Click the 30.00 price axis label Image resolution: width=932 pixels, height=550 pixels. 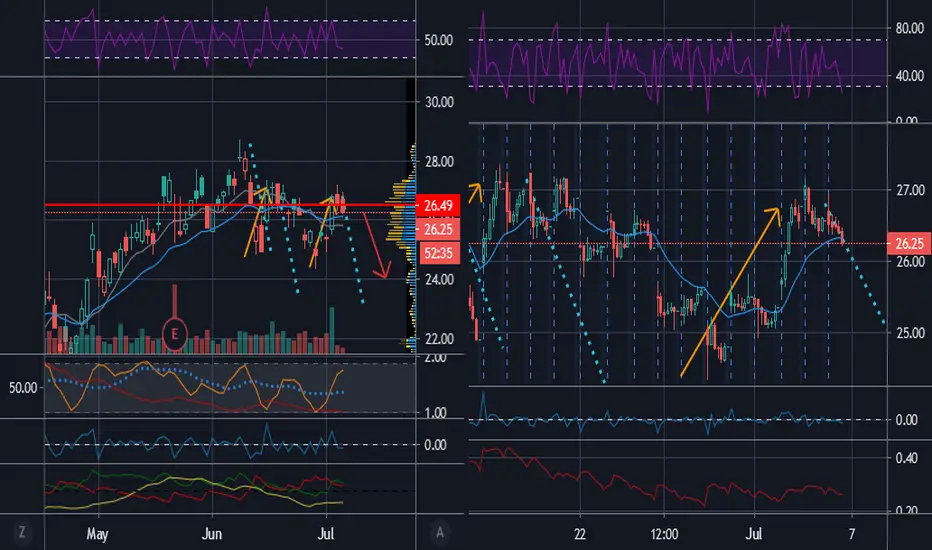coord(439,102)
